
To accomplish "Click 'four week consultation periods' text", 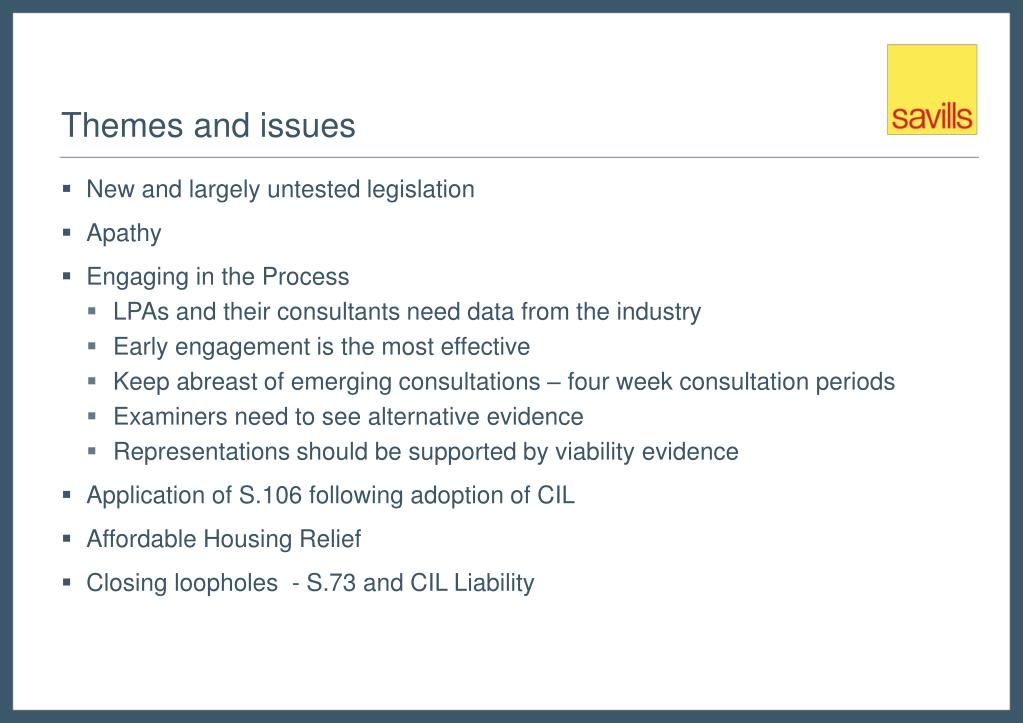I will (731, 382).
